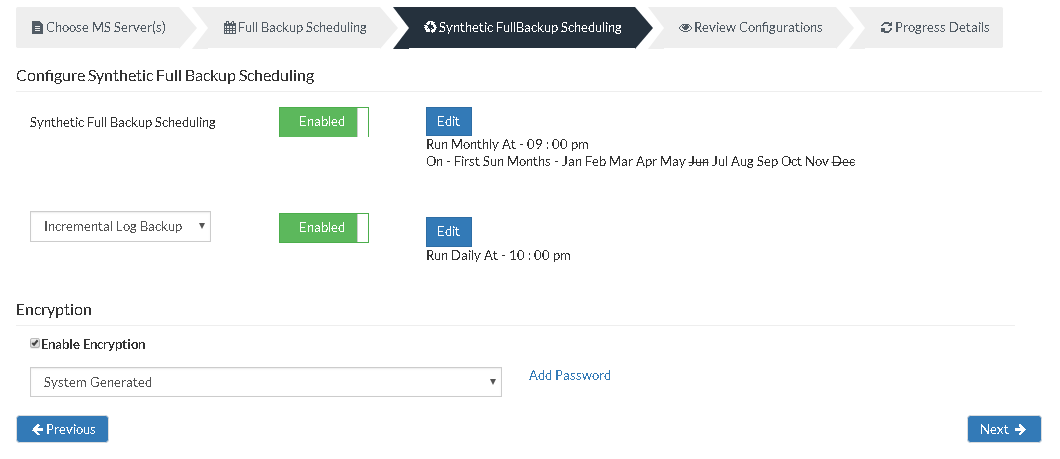The height and width of the screenshot is (459, 1060).
Task: Click the left arrow icon on Previous button
Action: click(x=38, y=429)
